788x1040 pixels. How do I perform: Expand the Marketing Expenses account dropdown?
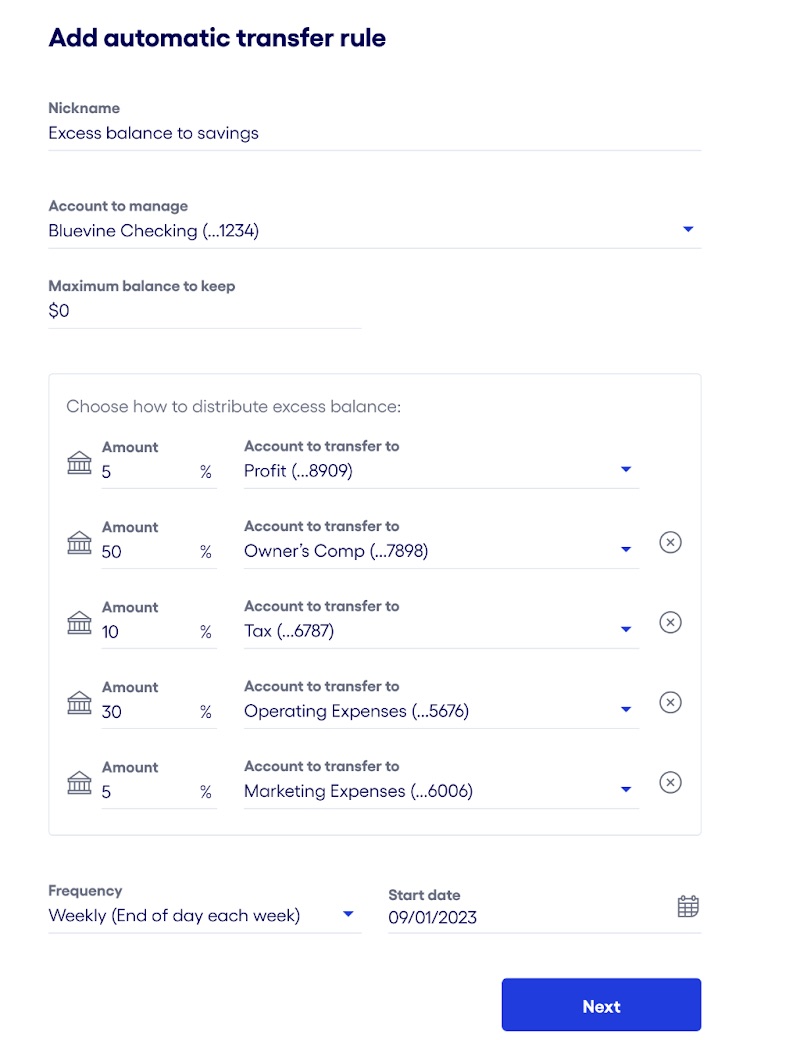[626, 788]
